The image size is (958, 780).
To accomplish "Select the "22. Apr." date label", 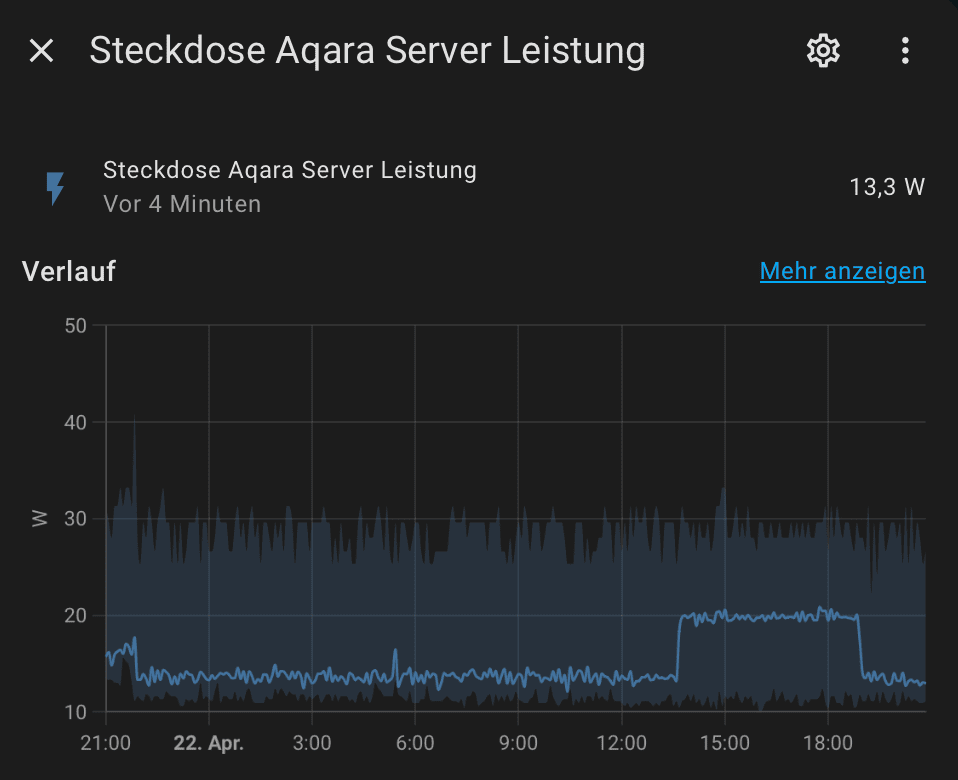I will coord(209,743).
